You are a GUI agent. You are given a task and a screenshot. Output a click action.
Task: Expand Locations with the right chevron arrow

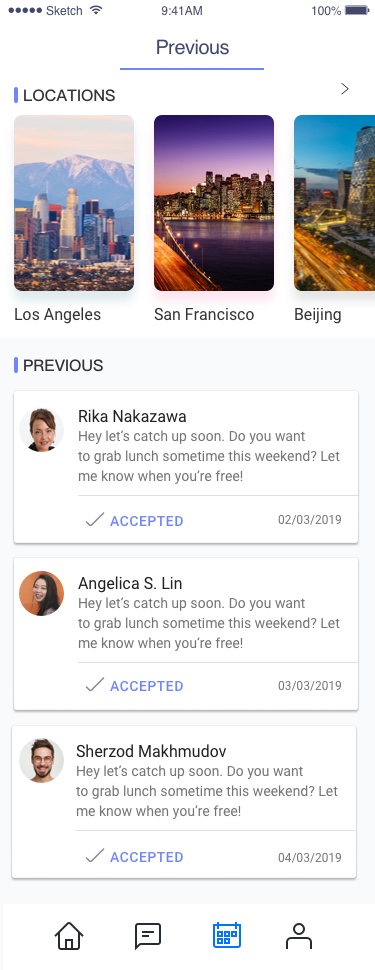[345, 89]
